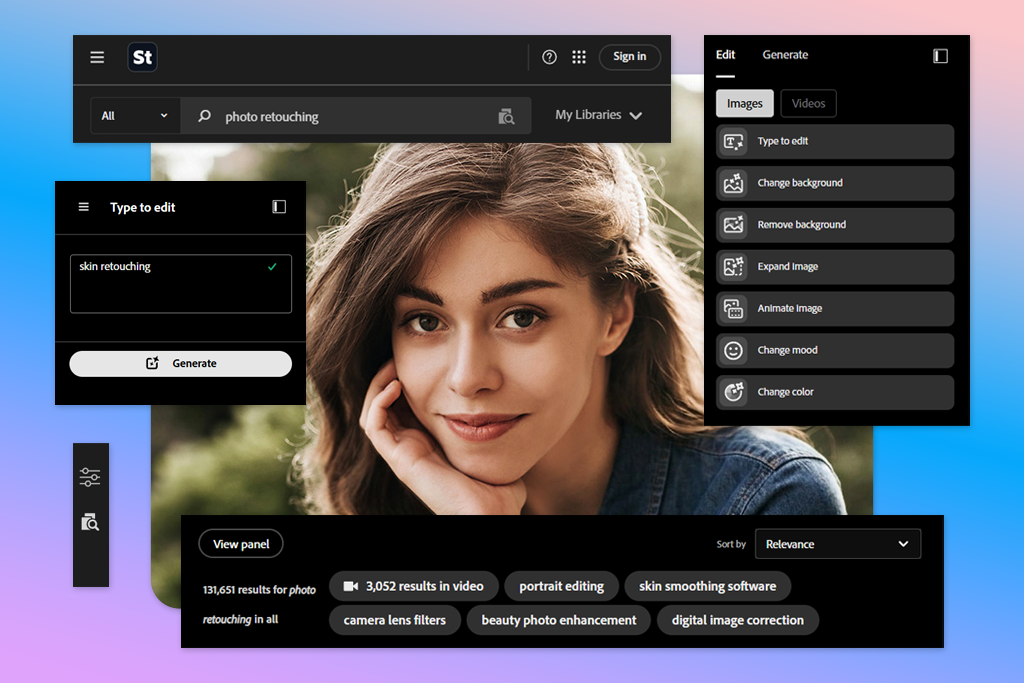Click the Change color icon
Viewport: 1024px width, 683px height.
pos(733,392)
